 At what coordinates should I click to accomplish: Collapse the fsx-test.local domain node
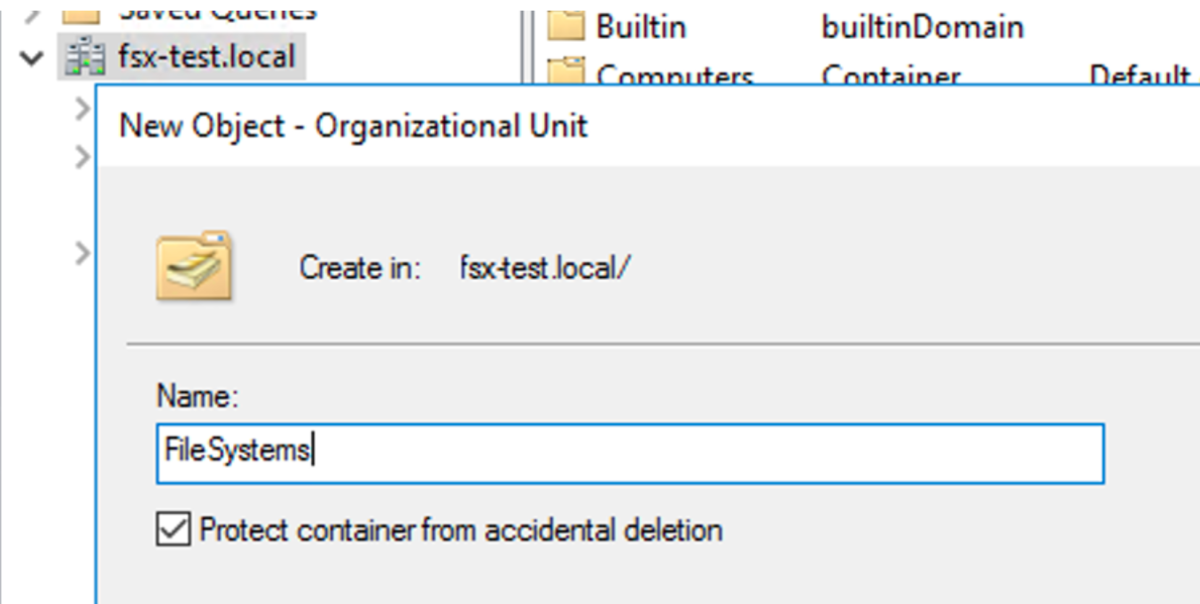coord(32,58)
